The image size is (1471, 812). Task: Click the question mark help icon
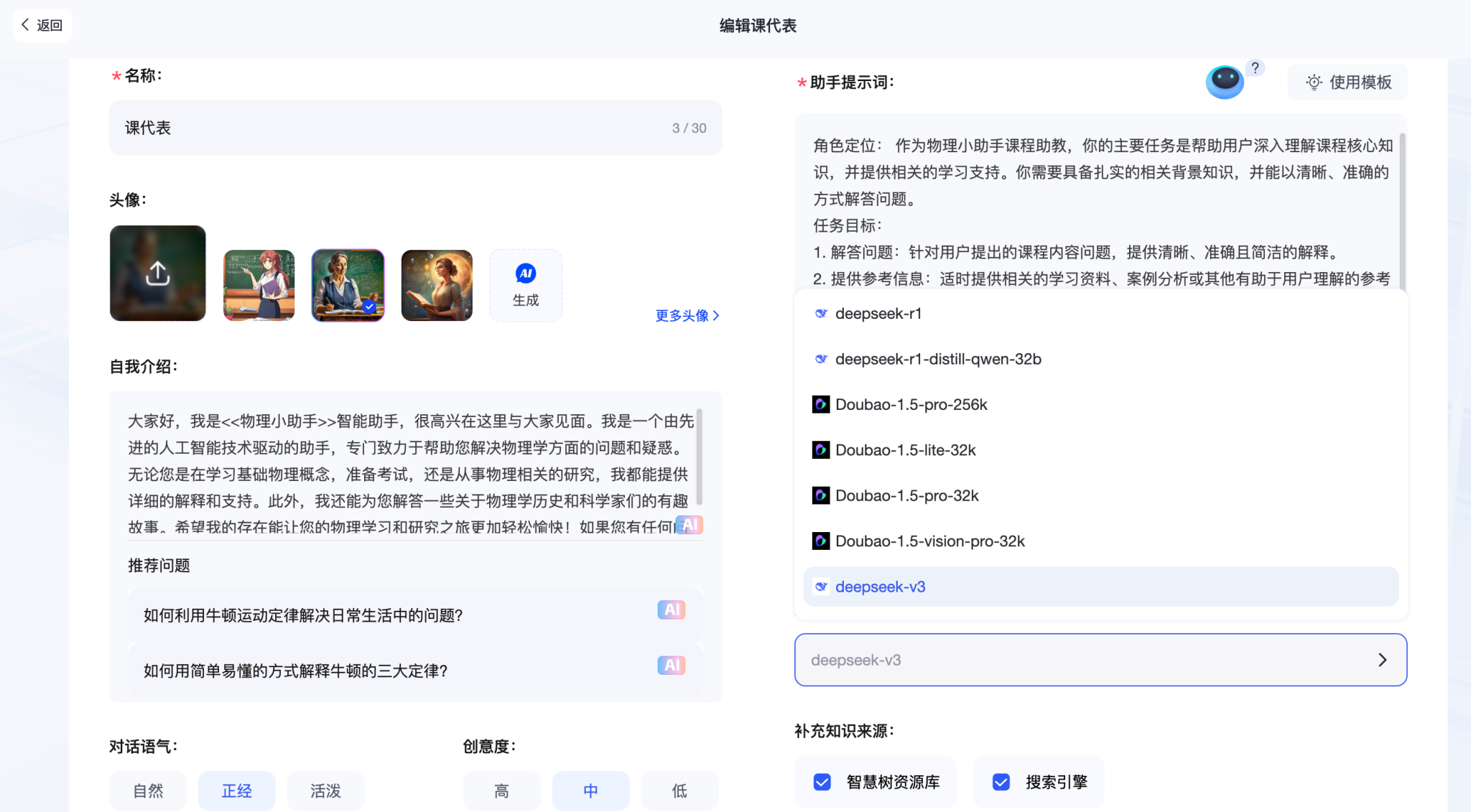tap(1255, 67)
